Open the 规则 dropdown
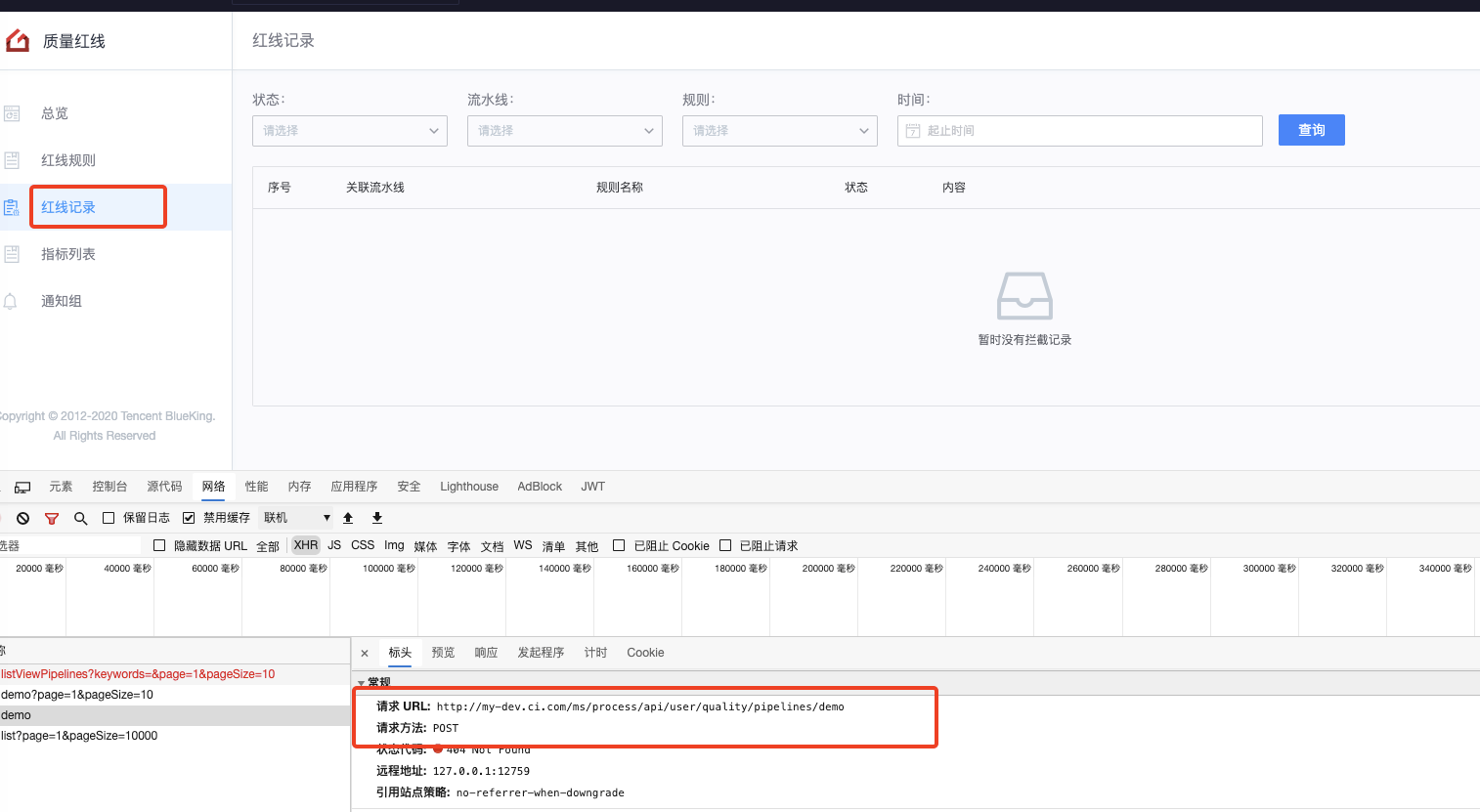 [780, 131]
